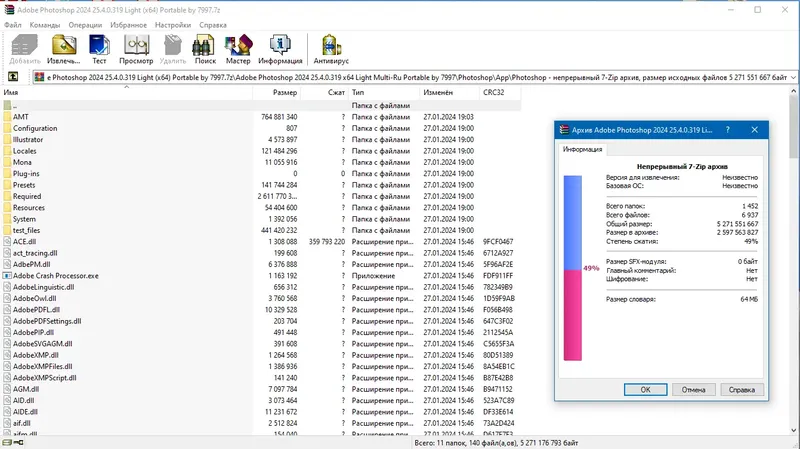Screen dimensions: 800x449
Task: Click the file list scrollbar down arrow
Action: coord(794,430)
